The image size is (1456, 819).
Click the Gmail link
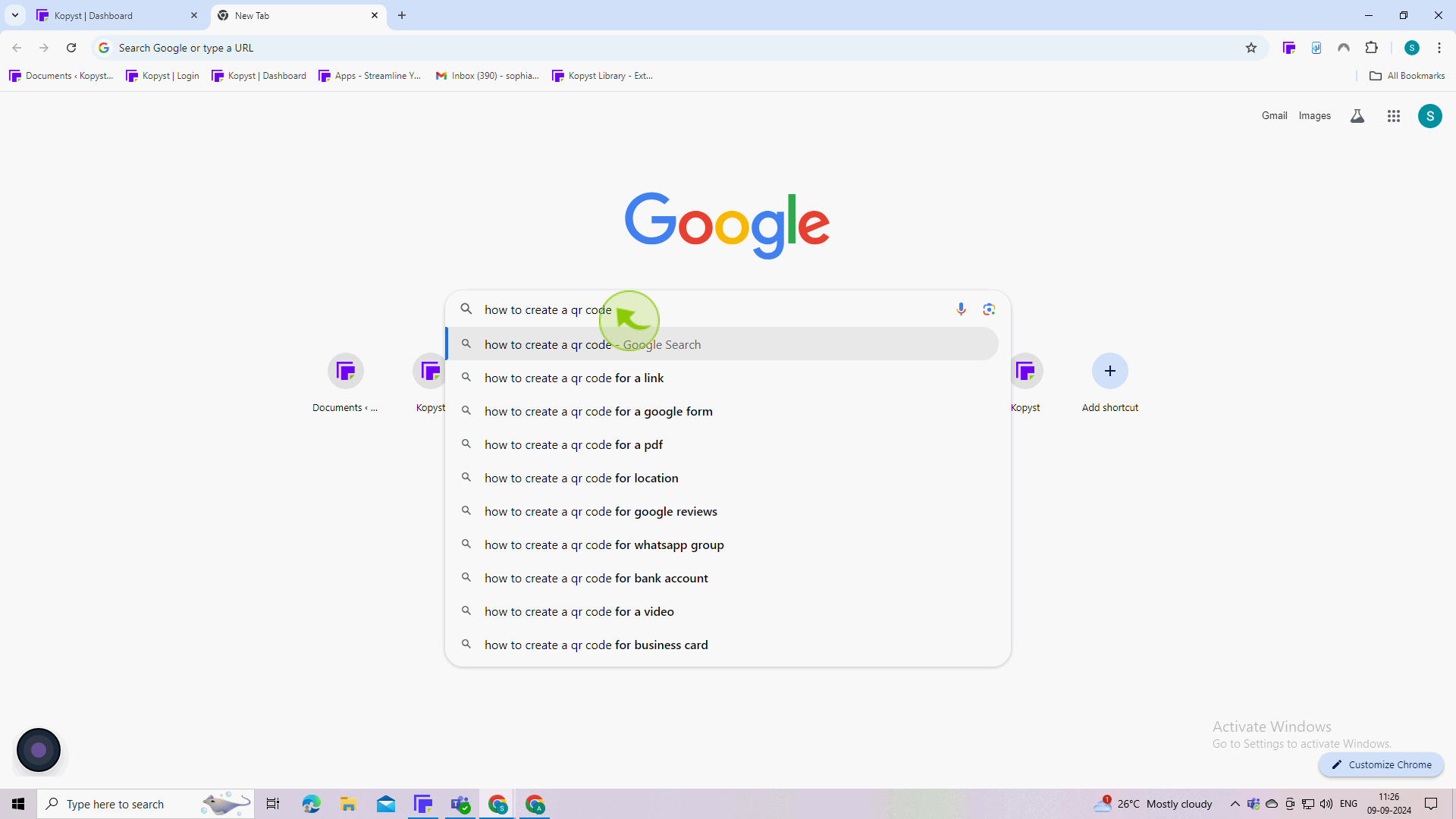[x=1275, y=116]
